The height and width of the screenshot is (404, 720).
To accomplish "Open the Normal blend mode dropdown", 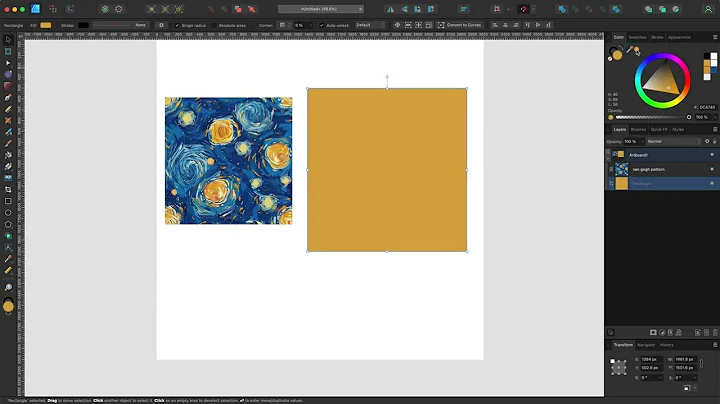I will (674, 141).
